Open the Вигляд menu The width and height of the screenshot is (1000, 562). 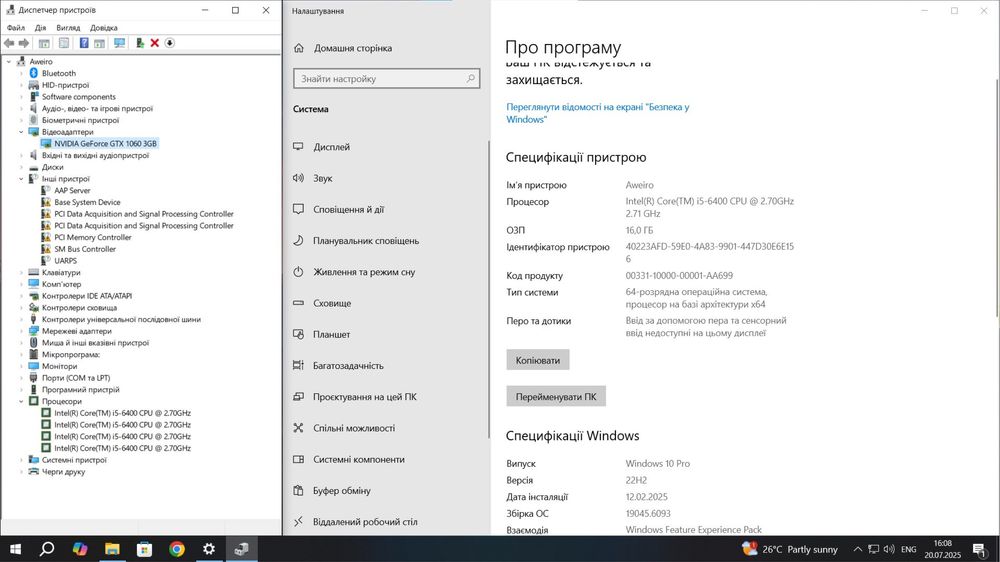68,28
